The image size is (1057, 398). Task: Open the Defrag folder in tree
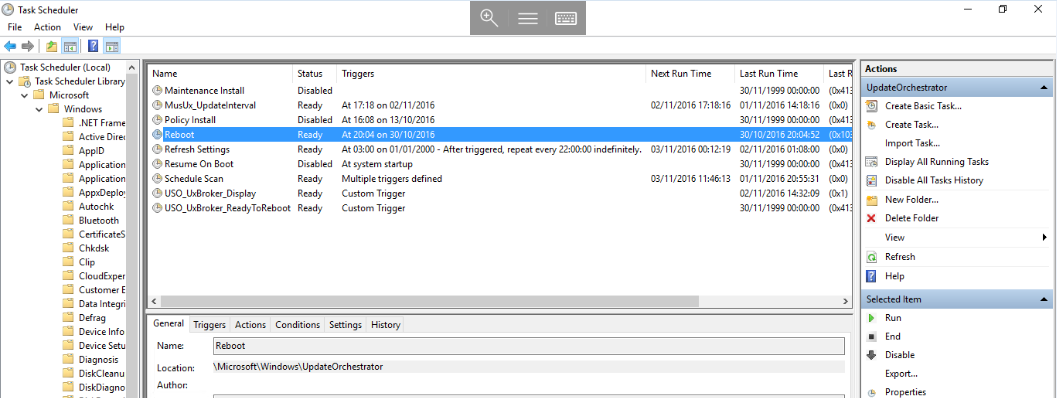92,318
